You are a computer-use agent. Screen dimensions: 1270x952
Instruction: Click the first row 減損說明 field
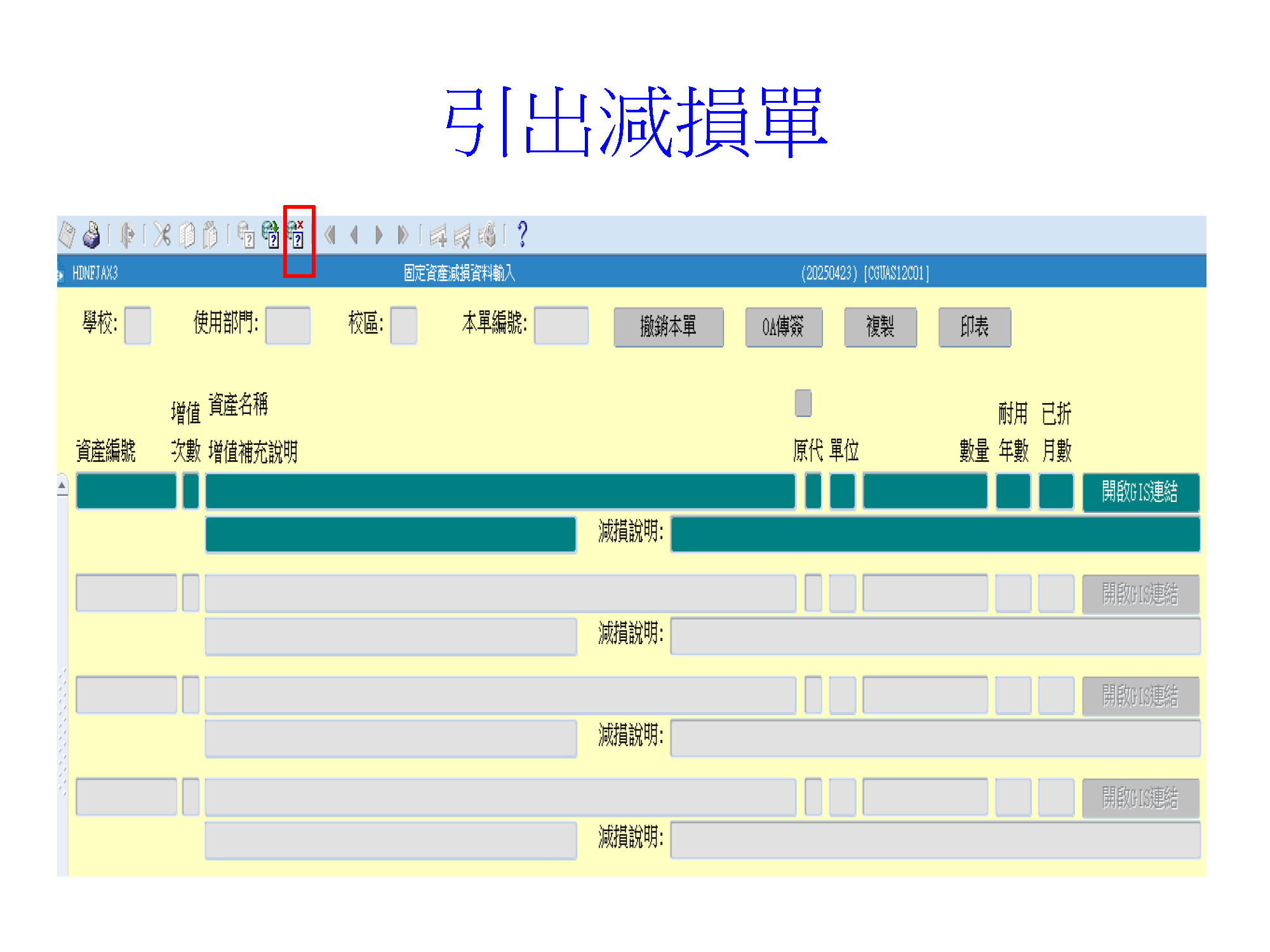(x=935, y=534)
